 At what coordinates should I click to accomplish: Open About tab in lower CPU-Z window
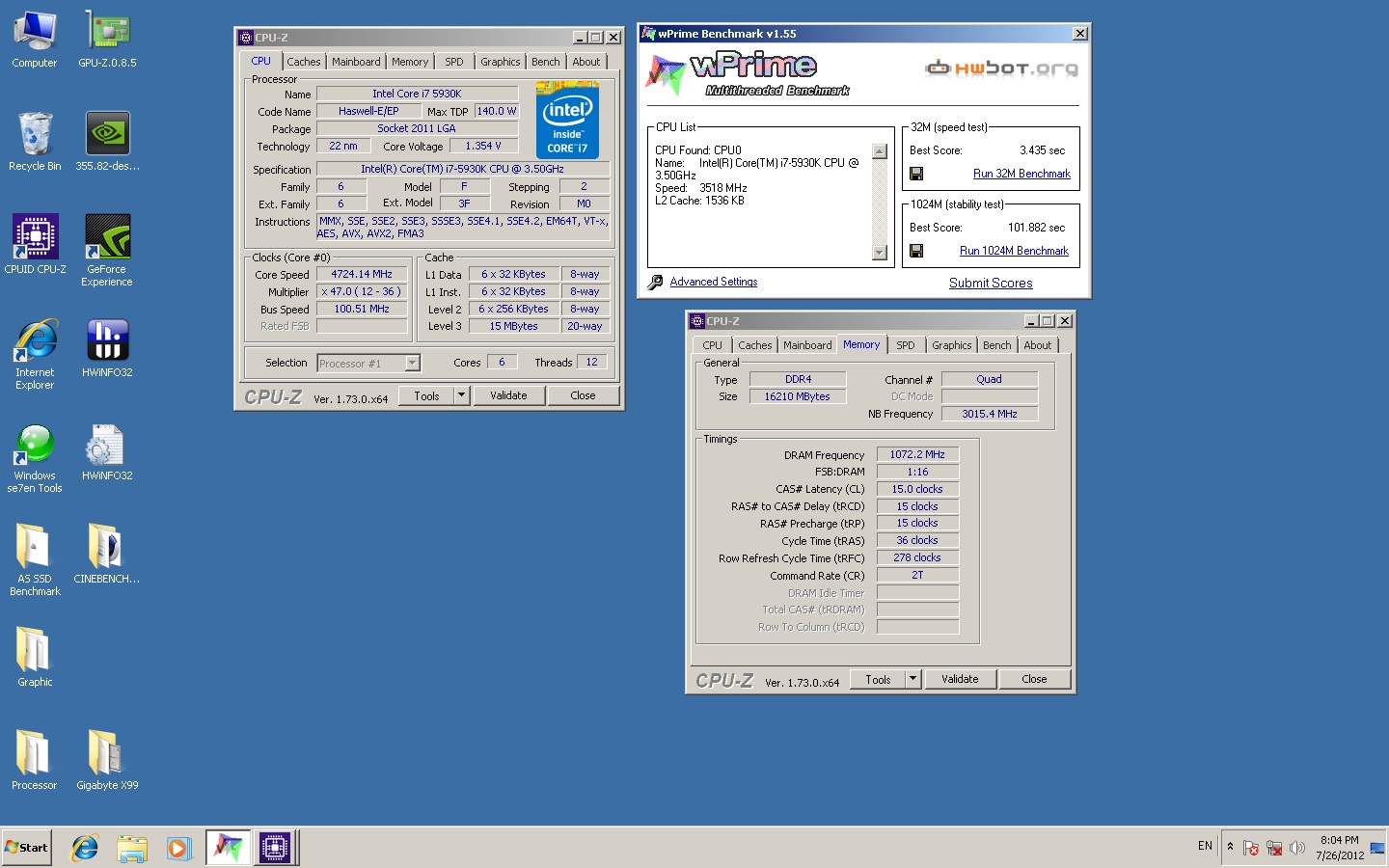(1038, 345)
